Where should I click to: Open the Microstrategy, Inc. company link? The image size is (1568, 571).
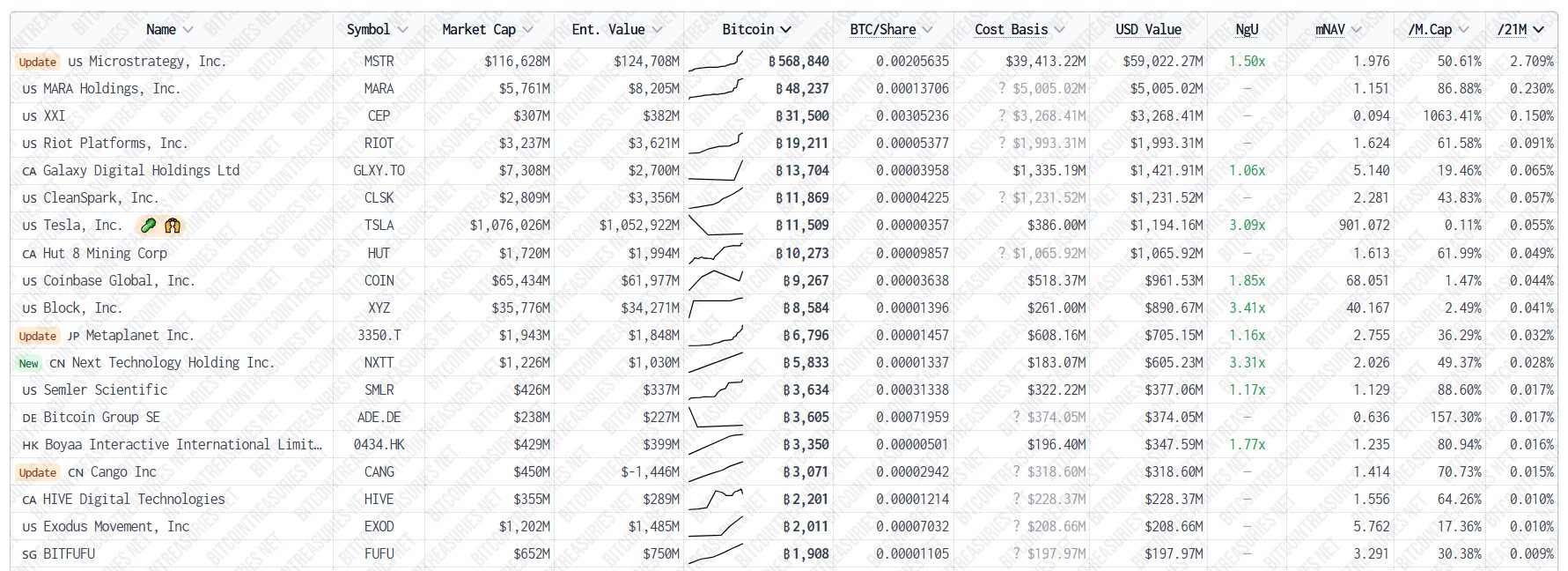click(158, 61)
